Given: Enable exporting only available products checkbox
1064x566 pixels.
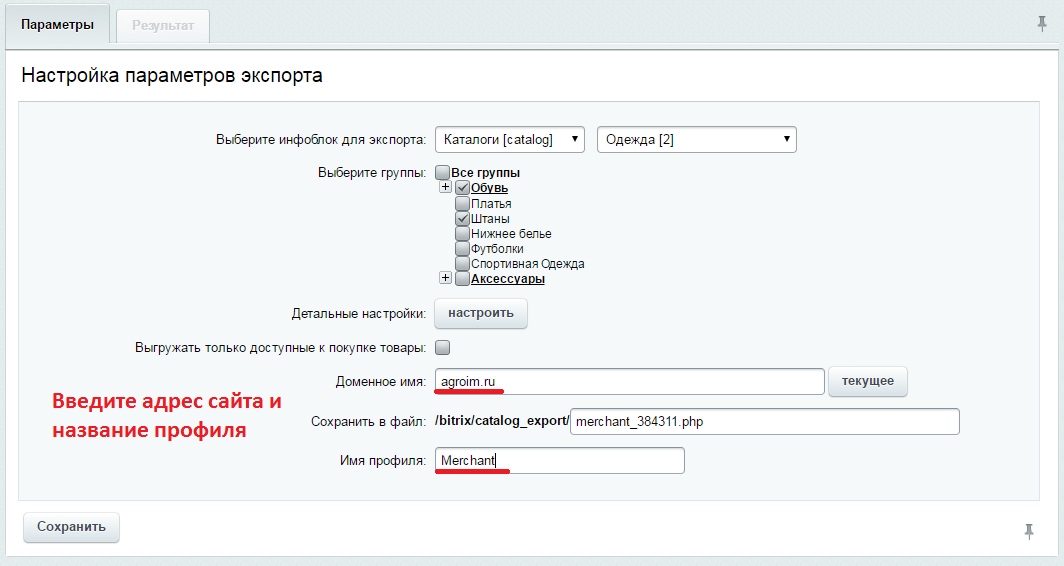Looking at the screenshot, I should click(442, 347).
